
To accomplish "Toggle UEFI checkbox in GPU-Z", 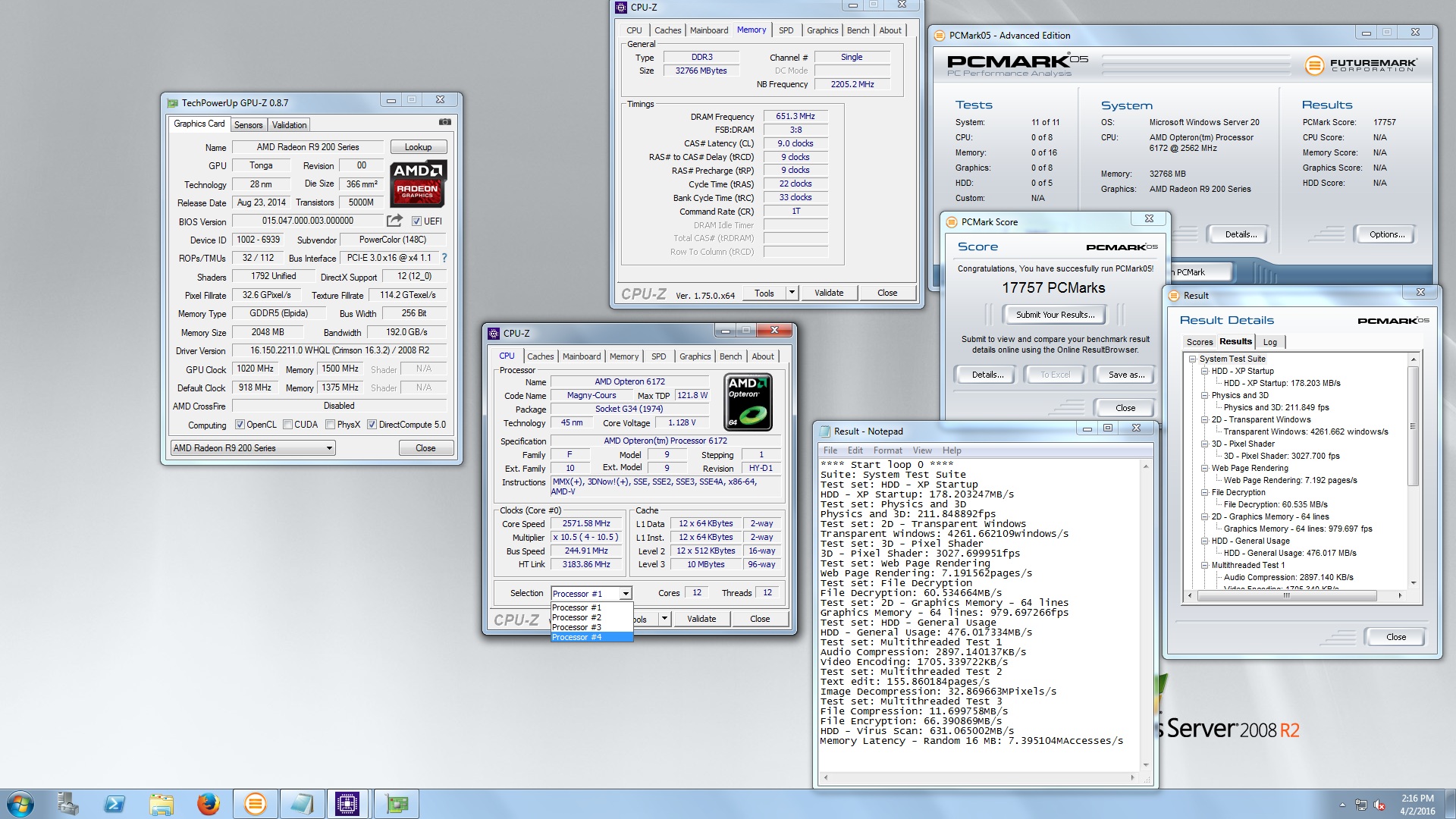I will pyautogui.click(x=416, y=221).
